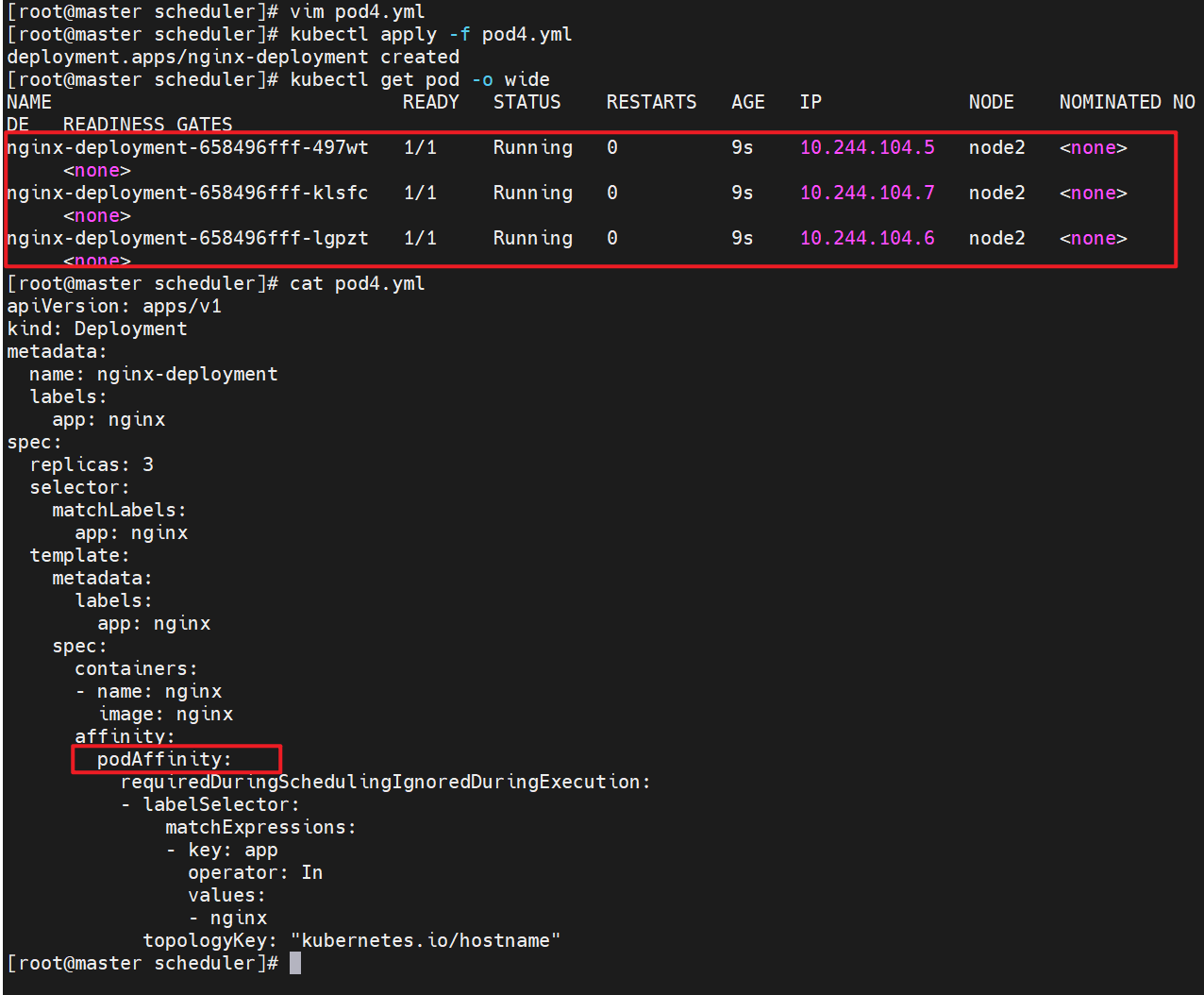1204x995 pixels.
Task: Click the 'operator: In' line
Action: click(x=256, y=872)
